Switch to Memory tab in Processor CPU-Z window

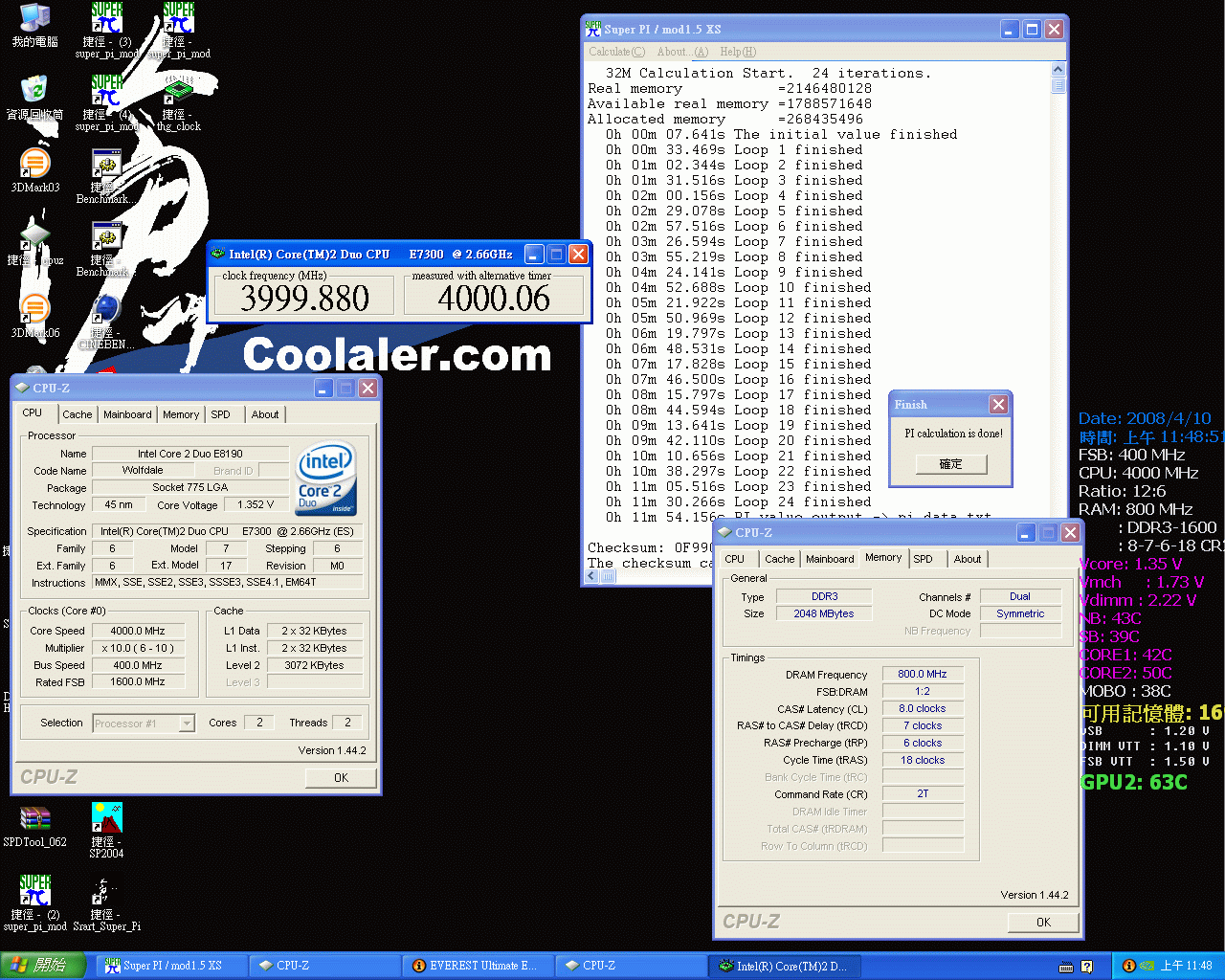(x=181, y=414)
